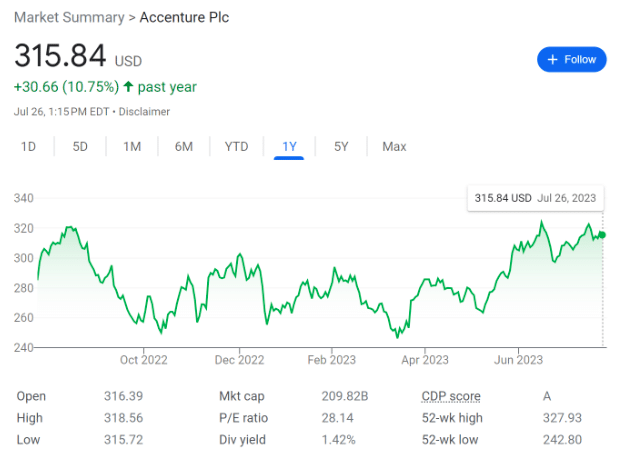Screen dimensions: 639x467
Task: Click the green current-price dot on chart
Action: coord(602,235)
